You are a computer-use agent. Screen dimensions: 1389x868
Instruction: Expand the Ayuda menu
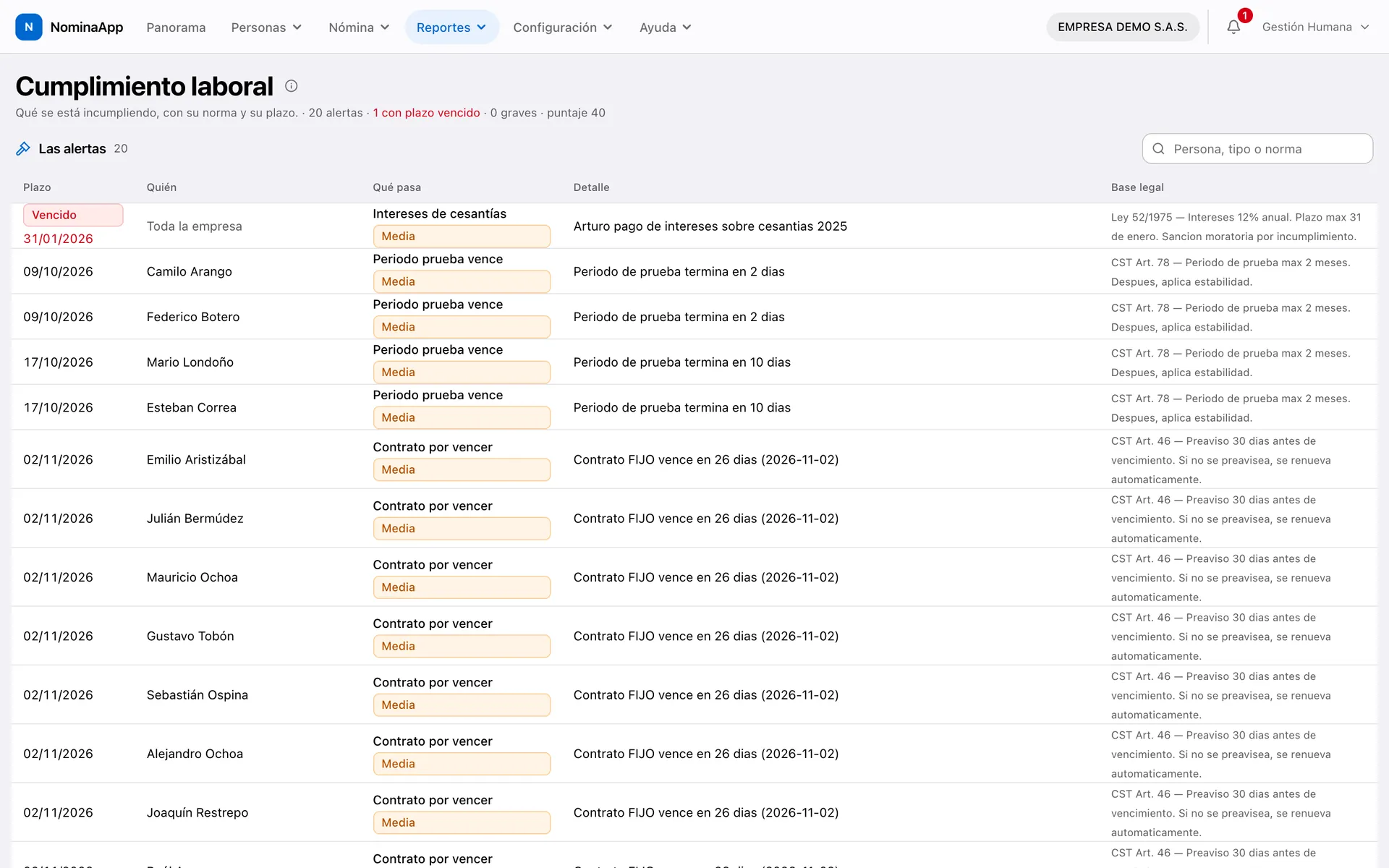(665, 27)
